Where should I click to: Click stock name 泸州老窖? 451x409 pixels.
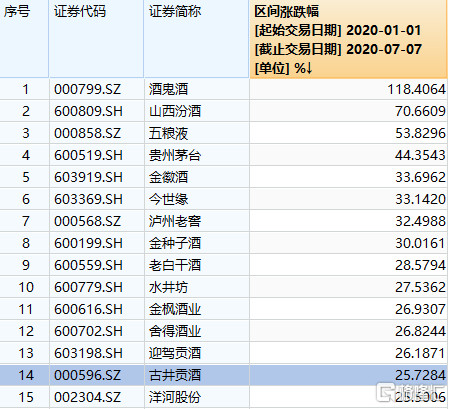pyautogui.click(x=175, y=221)
